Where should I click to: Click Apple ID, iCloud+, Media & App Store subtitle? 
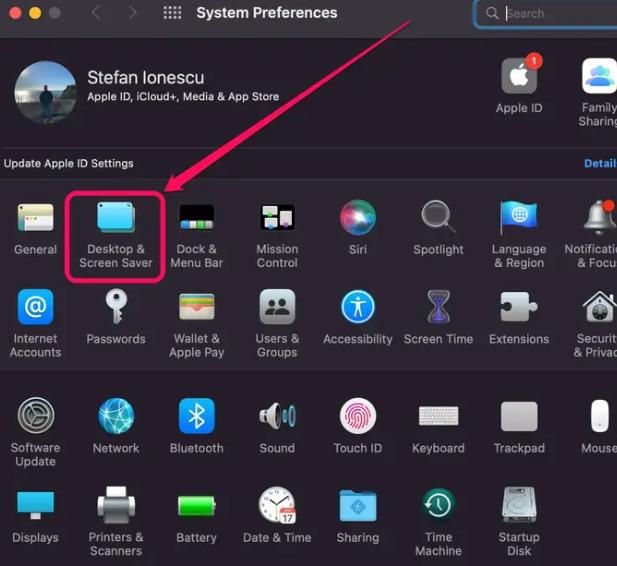tap(183, 96)
